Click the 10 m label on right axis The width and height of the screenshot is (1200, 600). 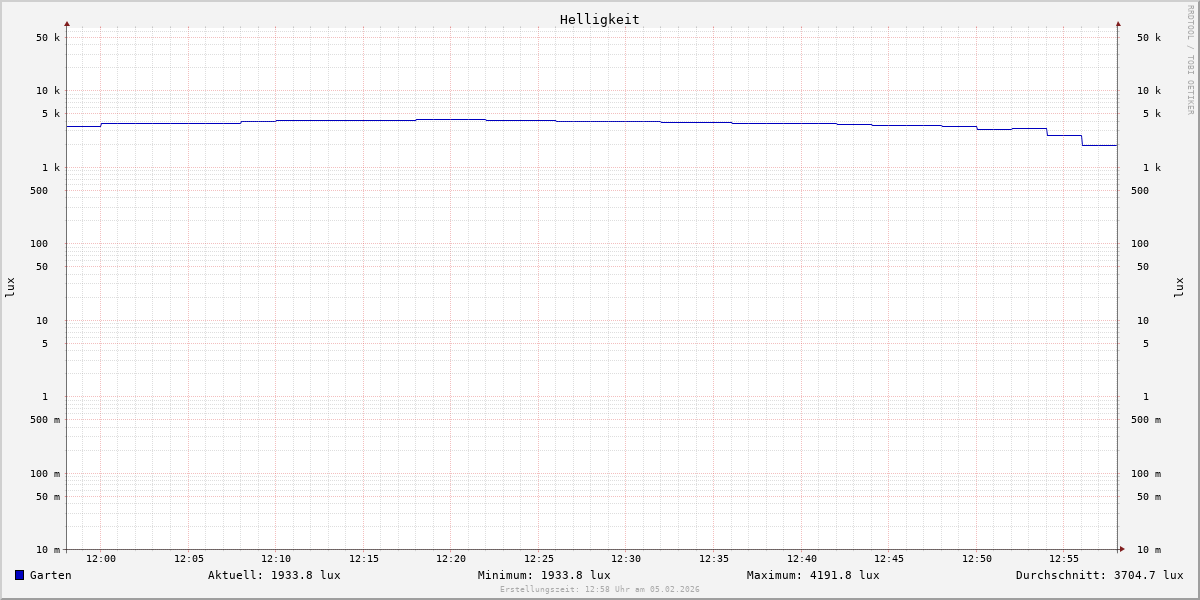[1149, 550]
